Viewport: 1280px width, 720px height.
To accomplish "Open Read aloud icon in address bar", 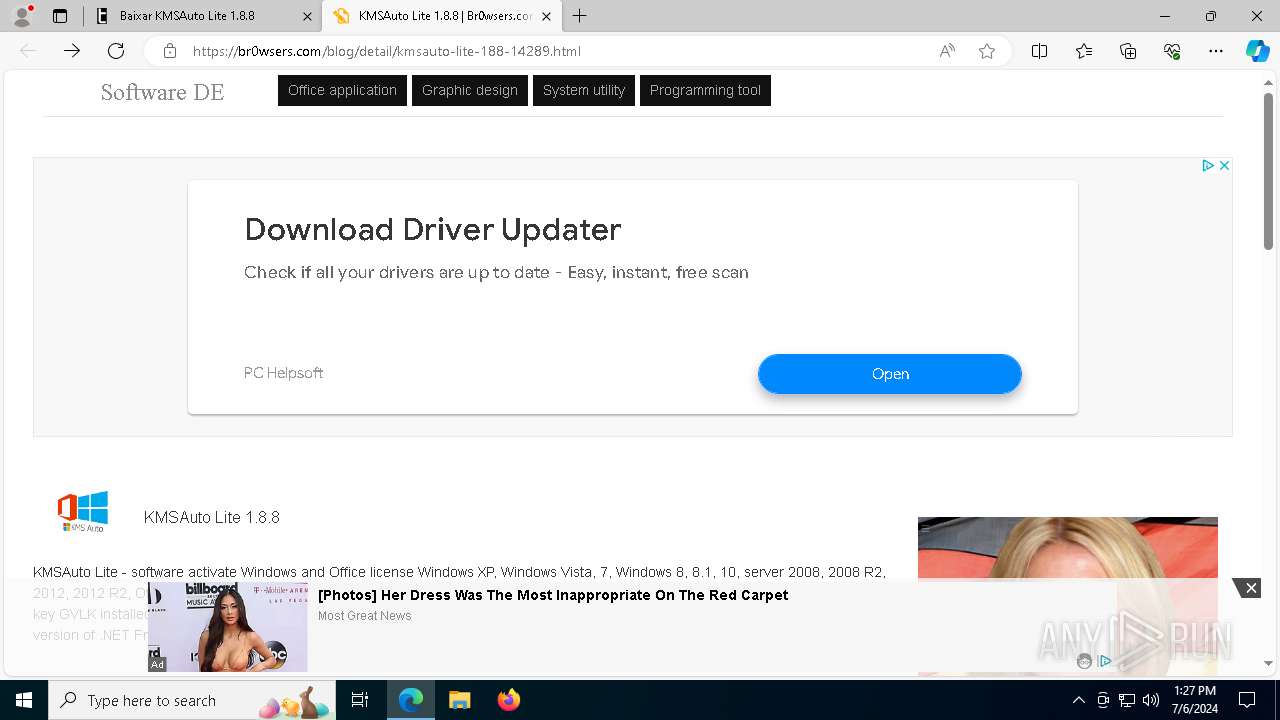I will coord(947,51).
